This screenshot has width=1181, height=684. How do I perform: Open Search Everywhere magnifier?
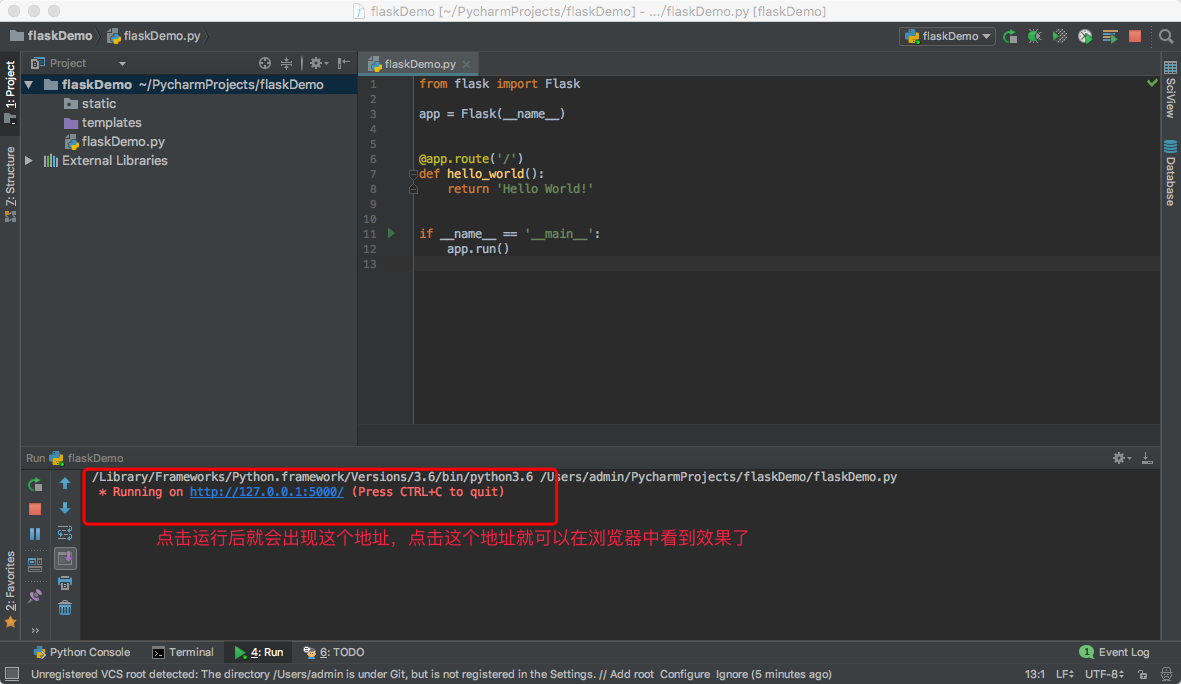pyautogui.click(x=1166, y=36)
